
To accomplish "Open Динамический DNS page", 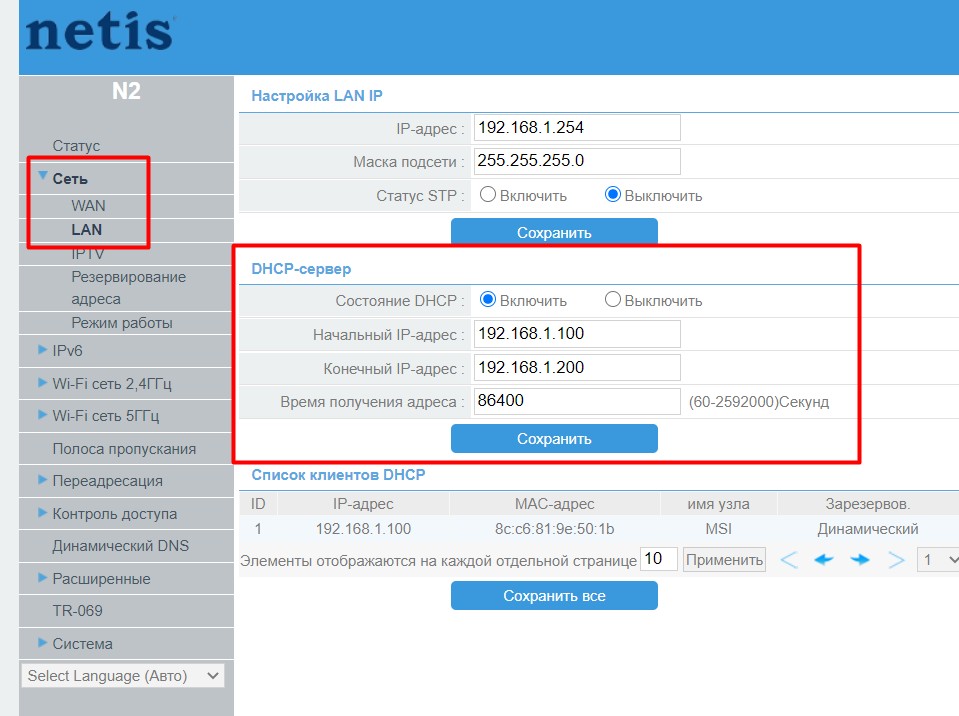I will pyautogui.click(x=120, y=545).
